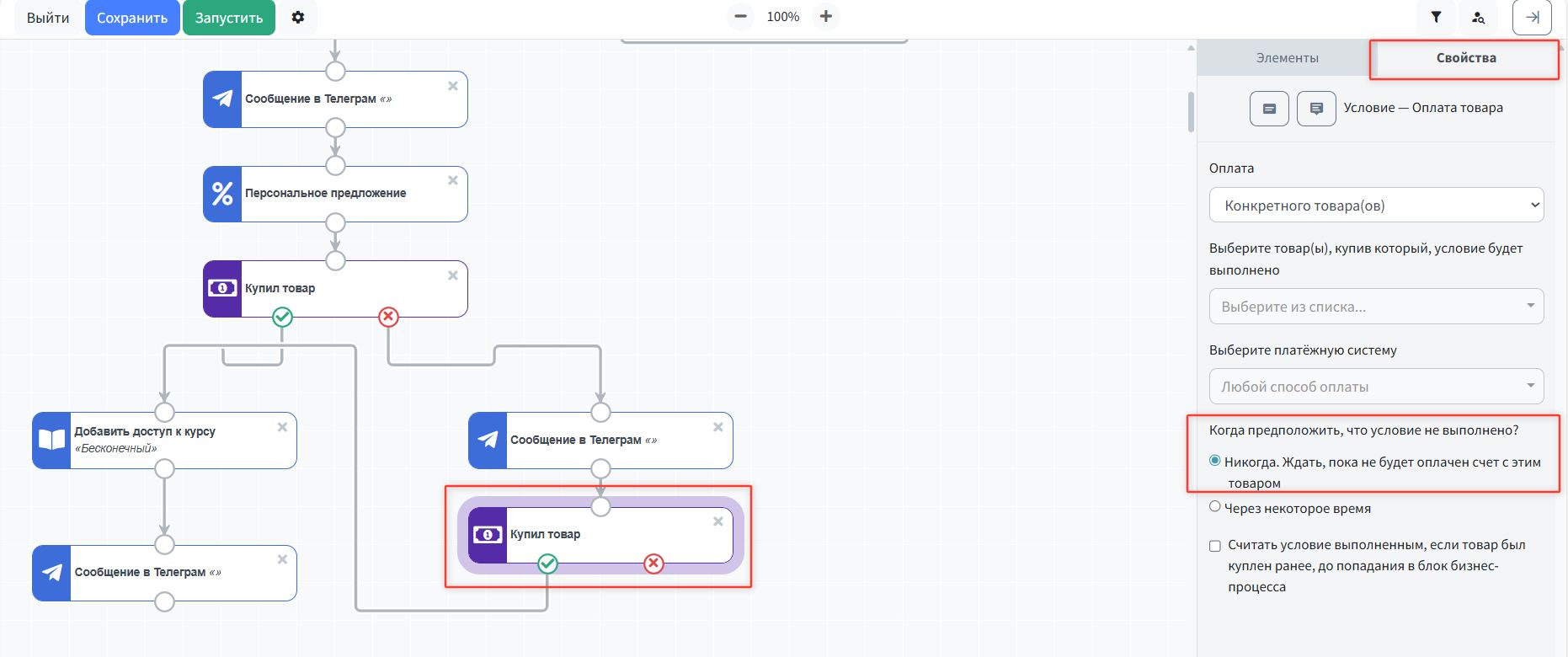Viewport: 1568px width, 657px height.
Task: Collapse the side panel with arrow icon
Action: pyautogui.click(x=1532, y=18)
